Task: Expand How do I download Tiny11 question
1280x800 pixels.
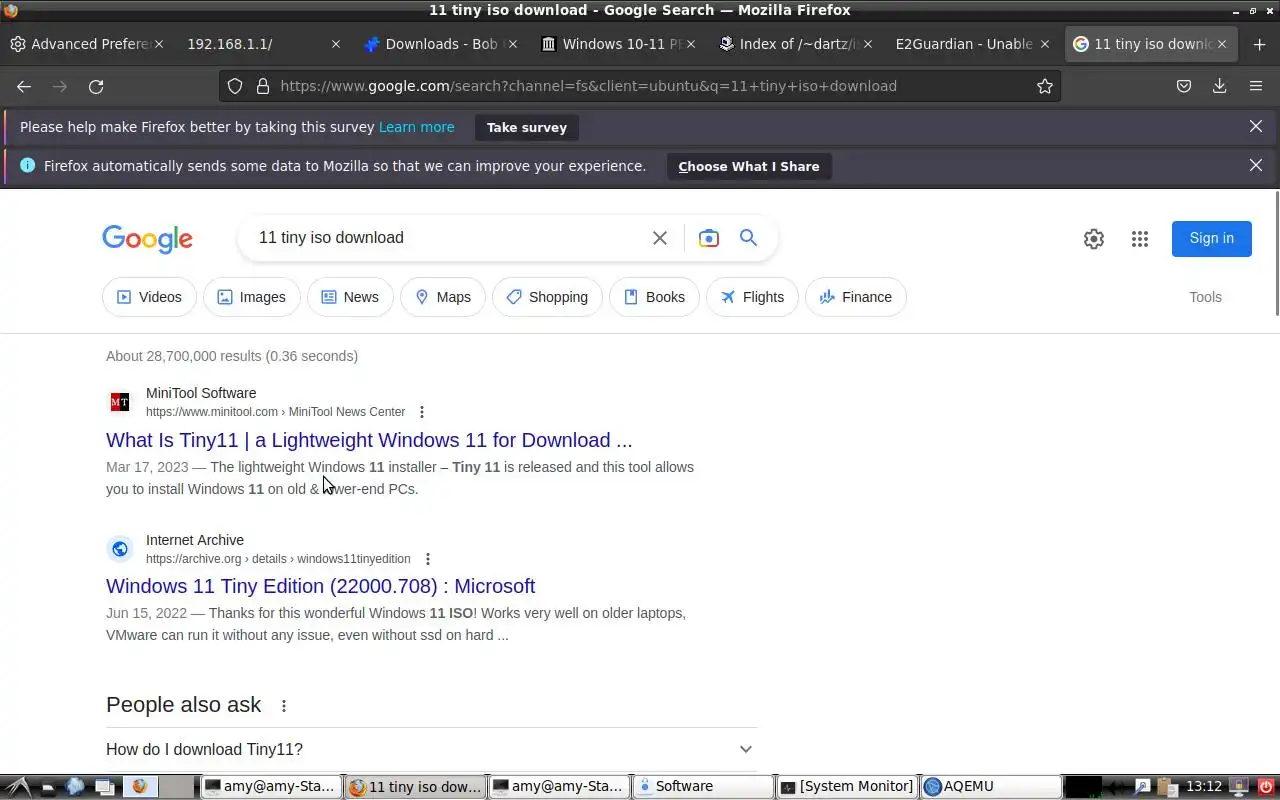Action: 431,749
